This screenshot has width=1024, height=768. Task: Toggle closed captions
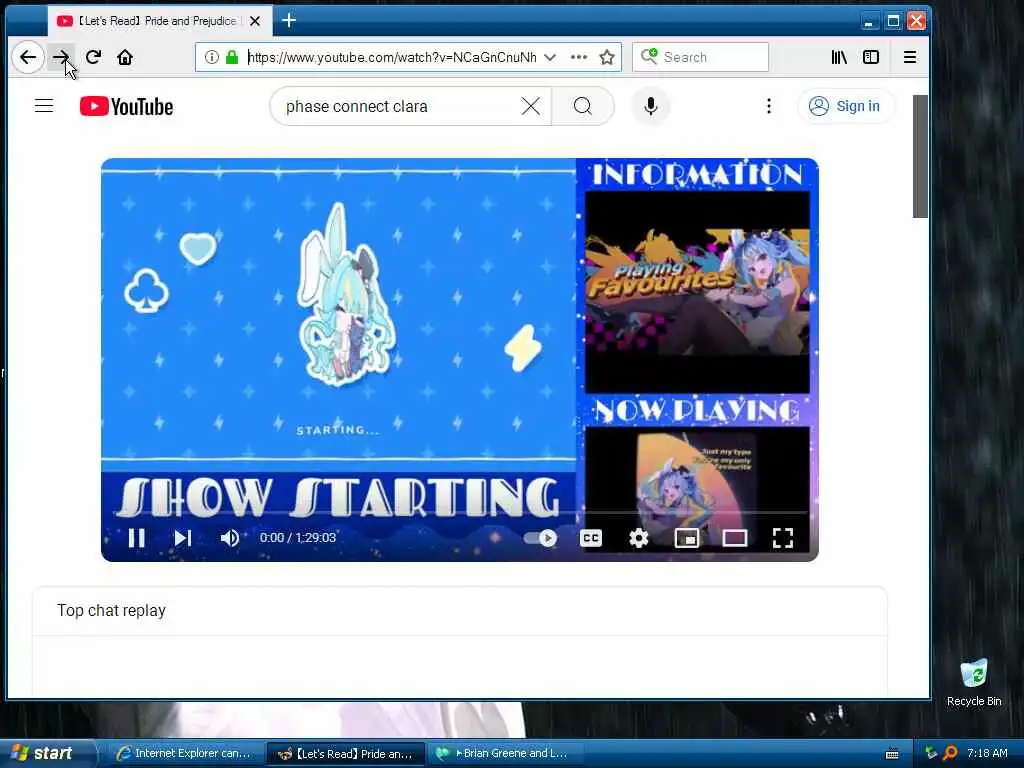[590, 537]
